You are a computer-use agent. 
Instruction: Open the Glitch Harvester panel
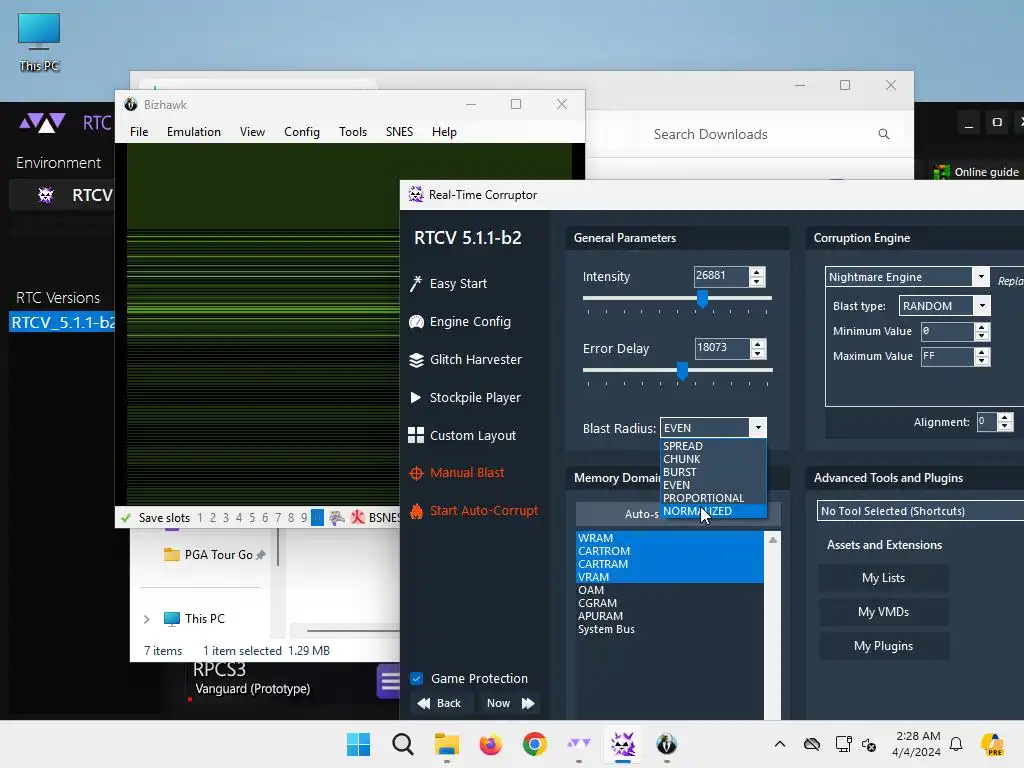click(466, 359)
